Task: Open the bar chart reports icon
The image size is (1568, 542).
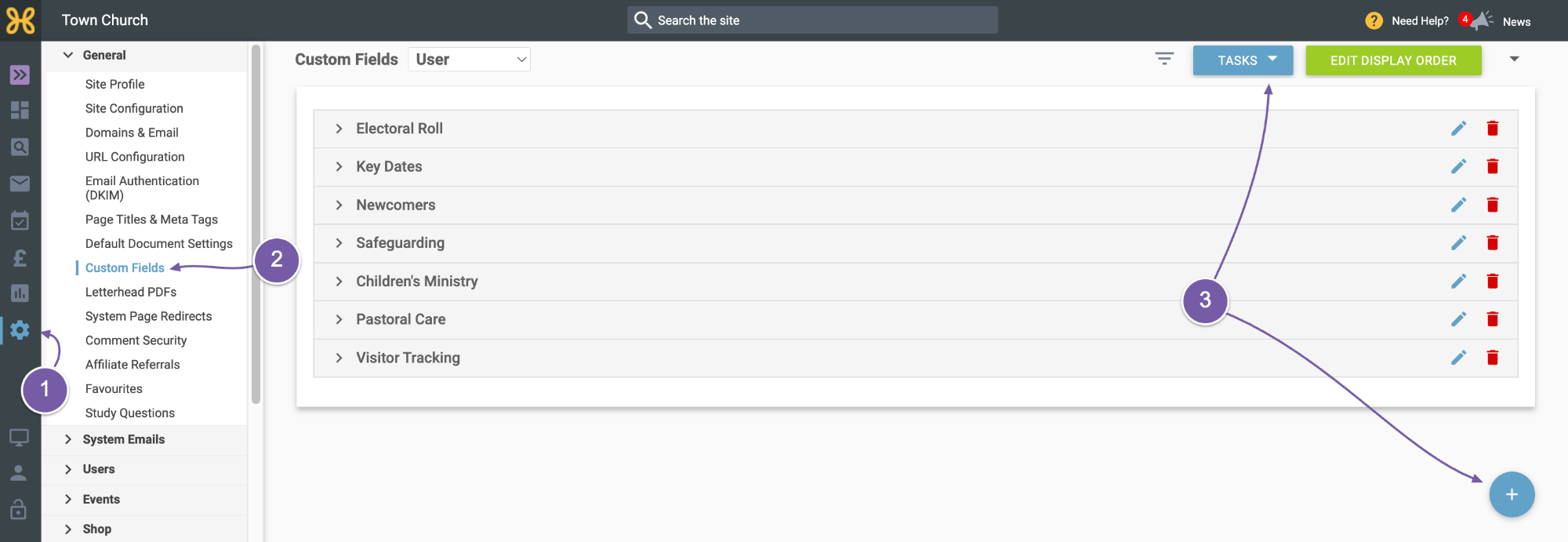Action: tap(20, 293)
